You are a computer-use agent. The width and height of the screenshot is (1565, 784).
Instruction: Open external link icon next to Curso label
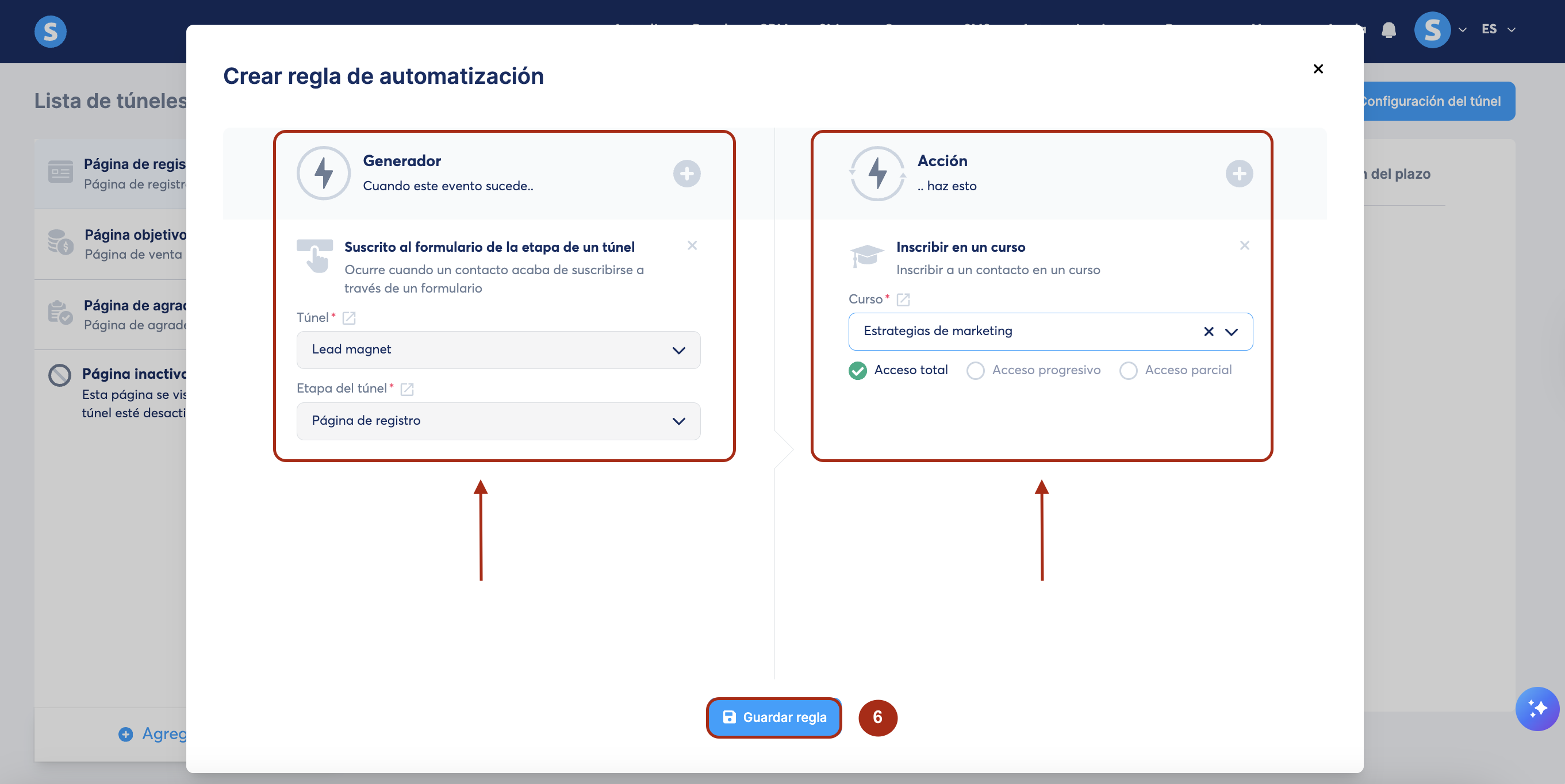pyautogui.click(x=903, y=299)
